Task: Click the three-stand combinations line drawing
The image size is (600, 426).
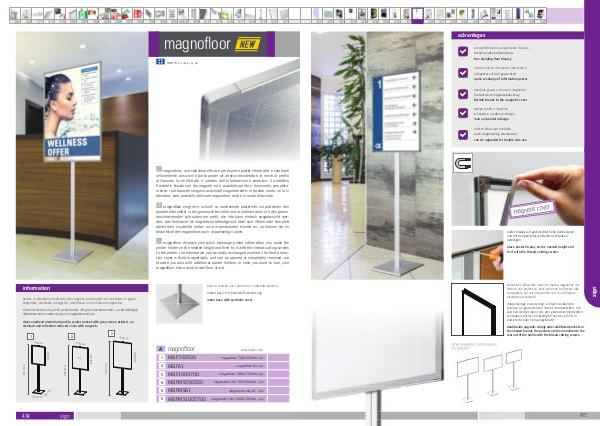Action: [490, 376]
